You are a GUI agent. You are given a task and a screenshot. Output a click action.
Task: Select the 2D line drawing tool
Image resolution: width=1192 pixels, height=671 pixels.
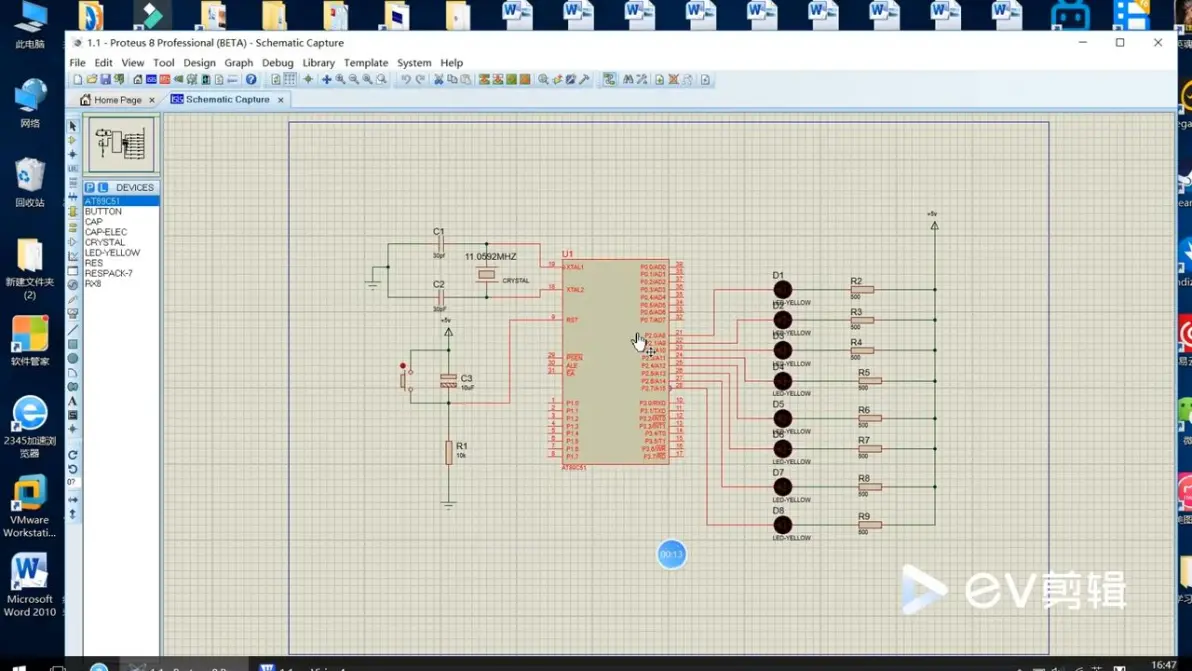[73, 329]
